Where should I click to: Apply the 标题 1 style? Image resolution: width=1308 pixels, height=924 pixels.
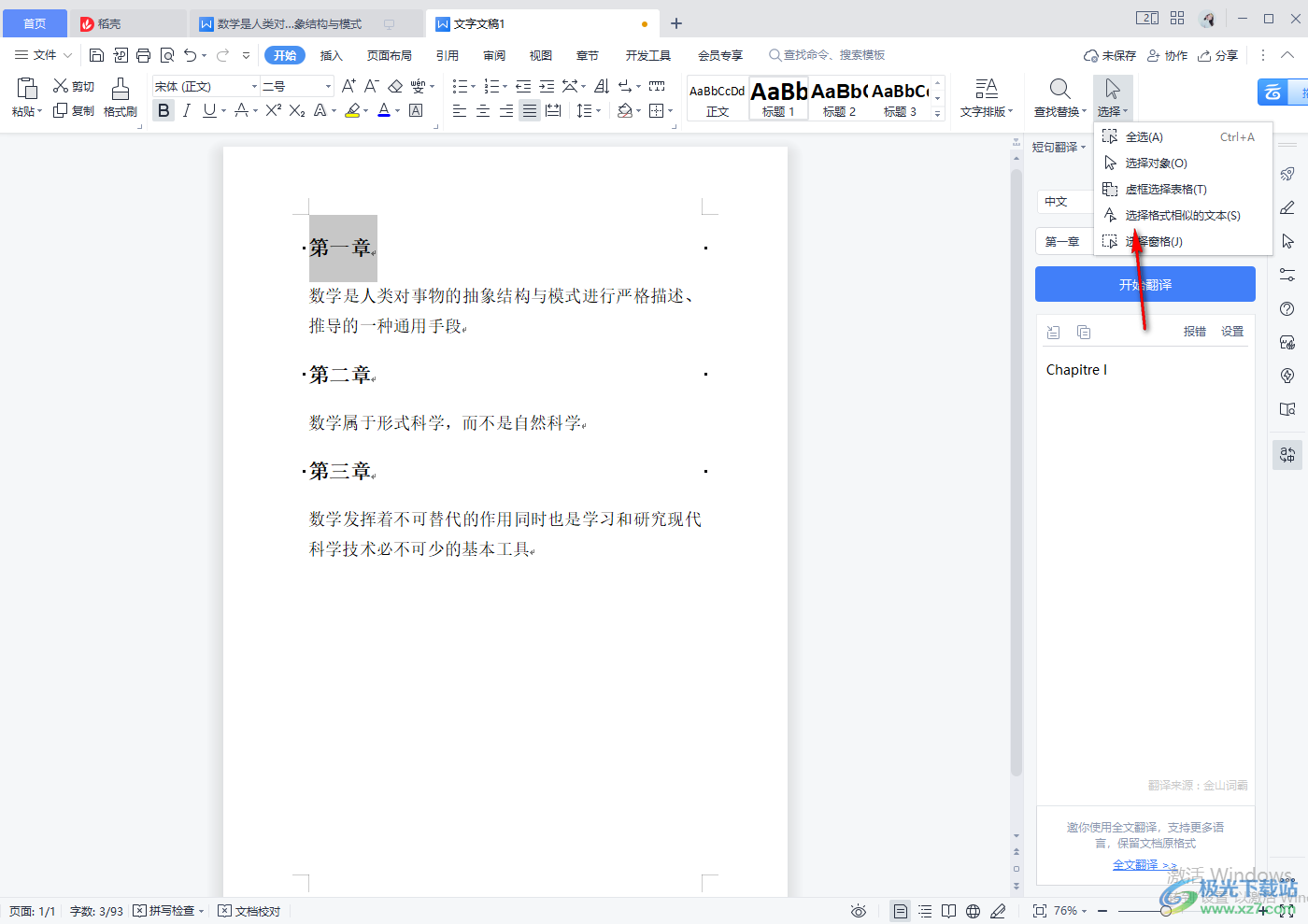[x=778, y=98]
